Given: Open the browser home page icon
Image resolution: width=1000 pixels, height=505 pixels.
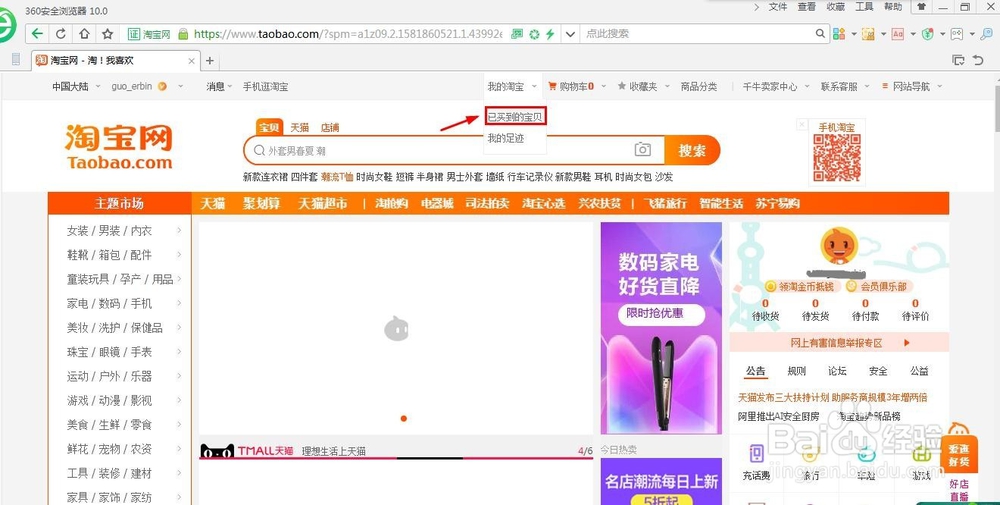Looking at the screenshot, I should tap(84, 34).
